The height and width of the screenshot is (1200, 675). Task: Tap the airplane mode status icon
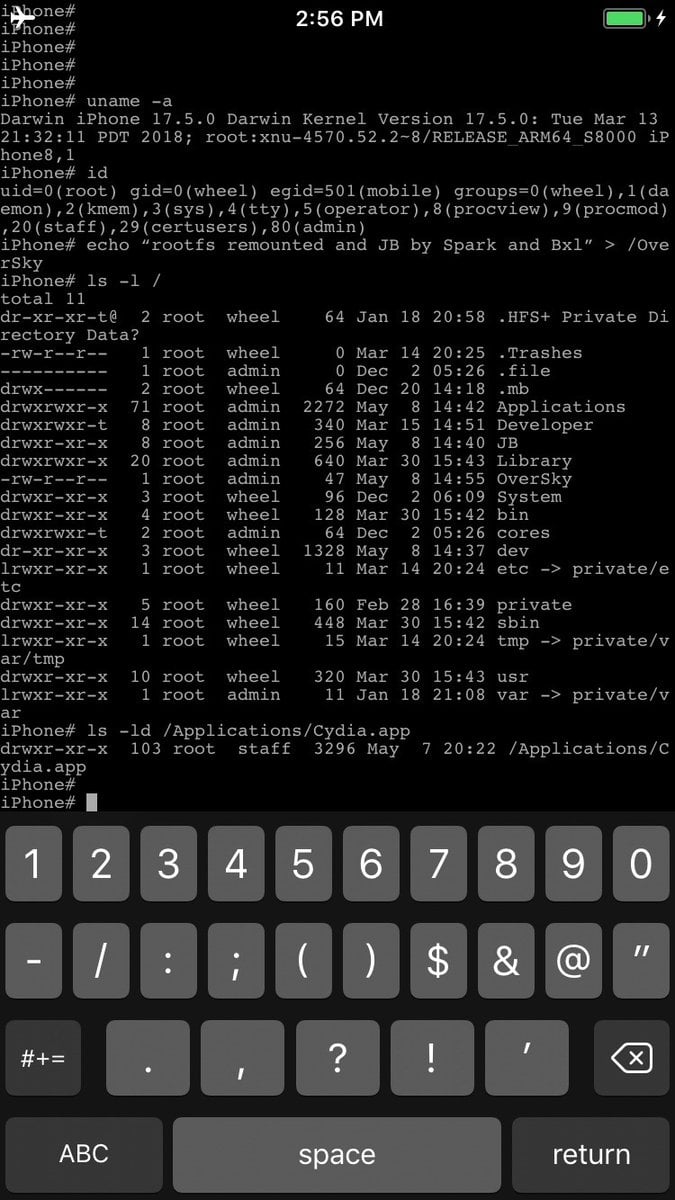tap(19, 17)
